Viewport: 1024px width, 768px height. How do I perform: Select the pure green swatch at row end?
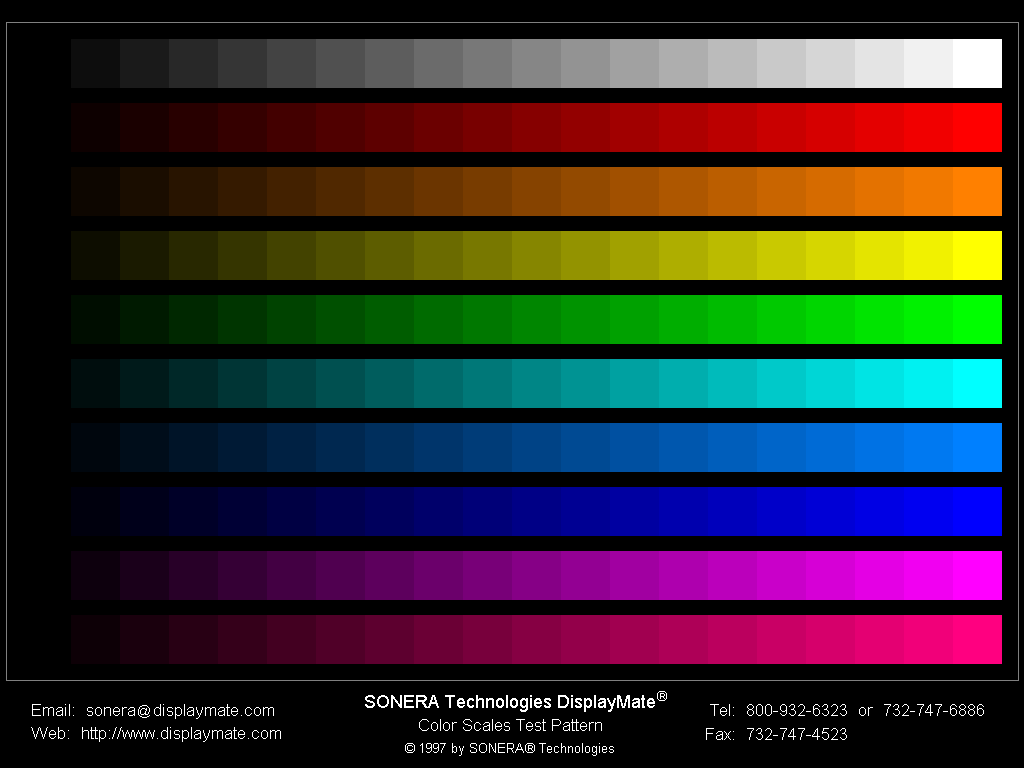[978, 319]
